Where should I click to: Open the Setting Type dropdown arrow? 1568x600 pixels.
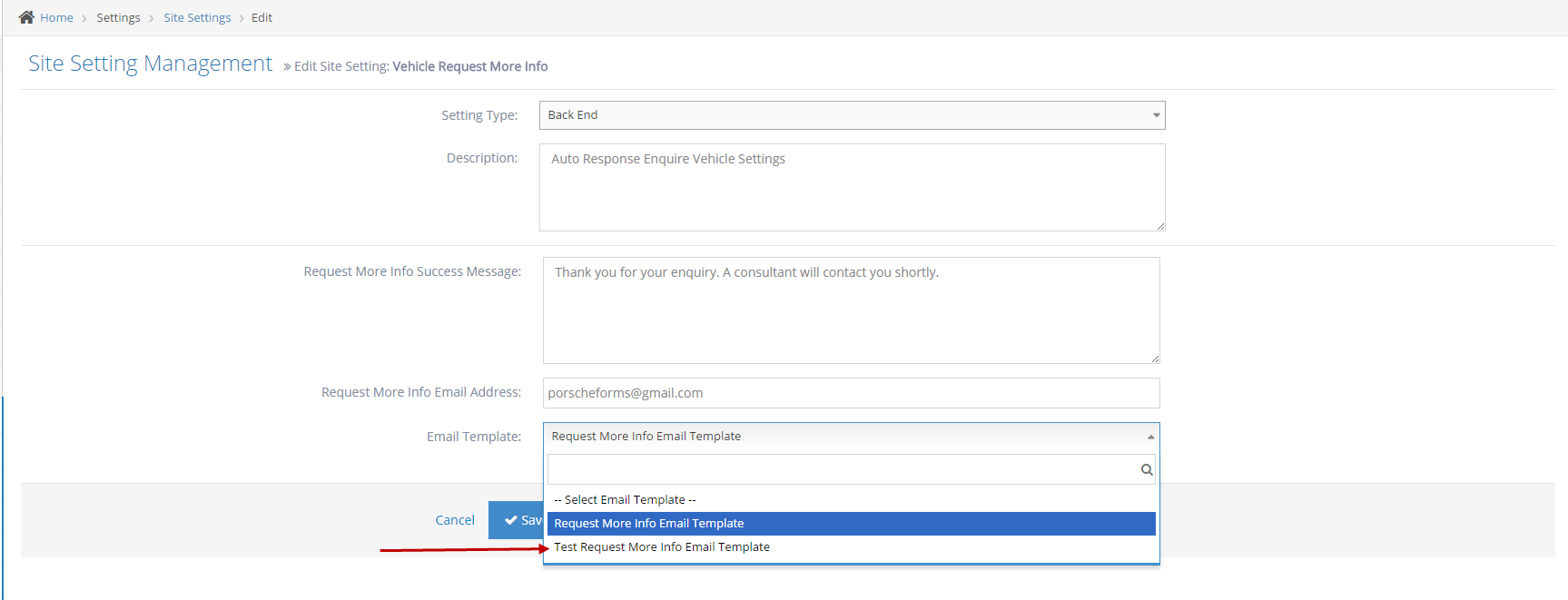point(1155,115)
